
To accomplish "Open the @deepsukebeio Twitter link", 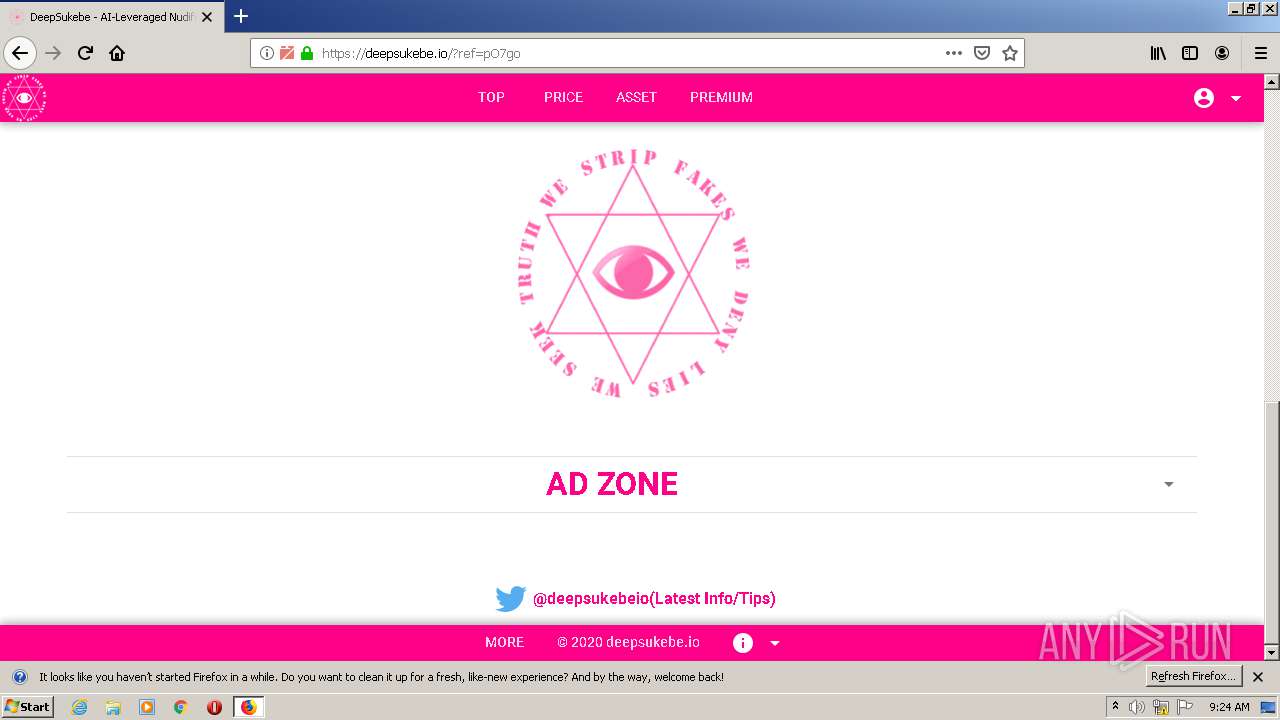I will (x=654, y=599).
